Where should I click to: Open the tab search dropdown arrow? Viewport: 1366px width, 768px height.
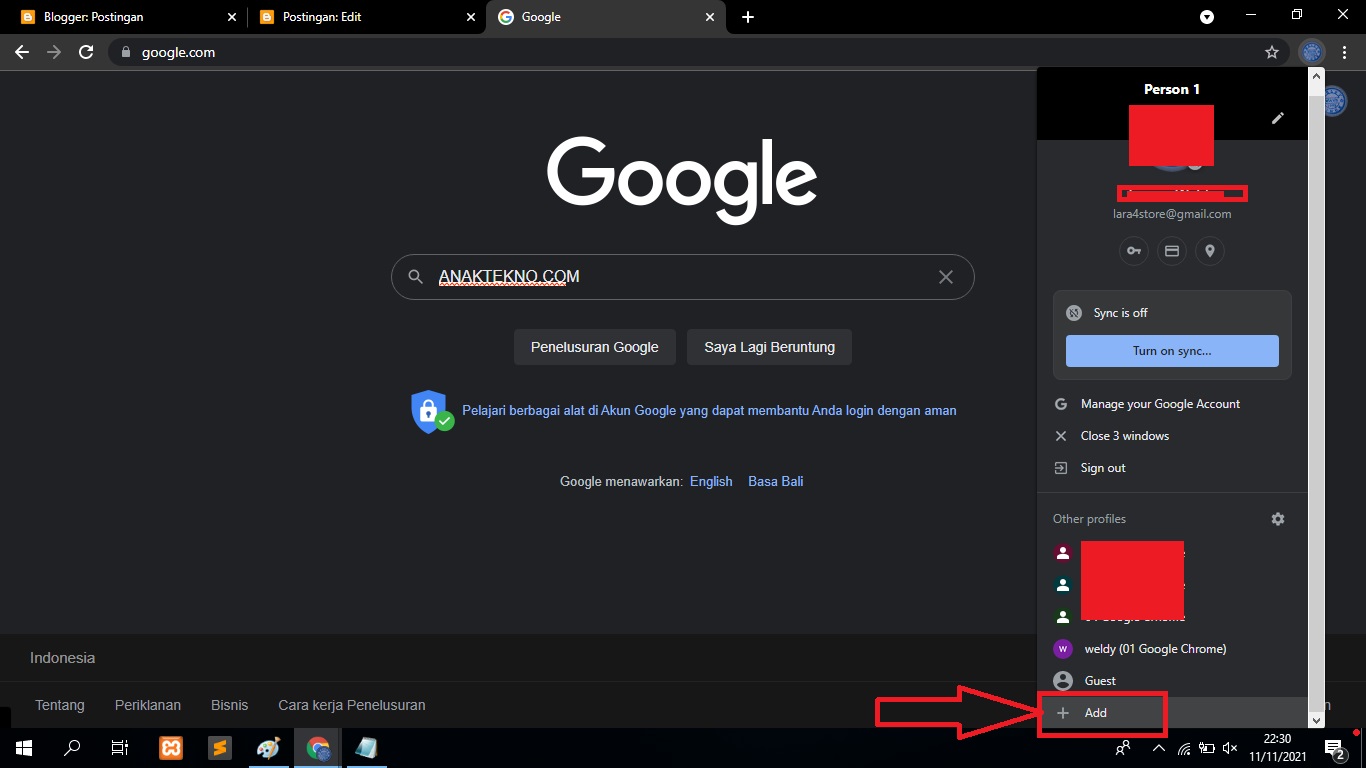[x=1207, y=17]
